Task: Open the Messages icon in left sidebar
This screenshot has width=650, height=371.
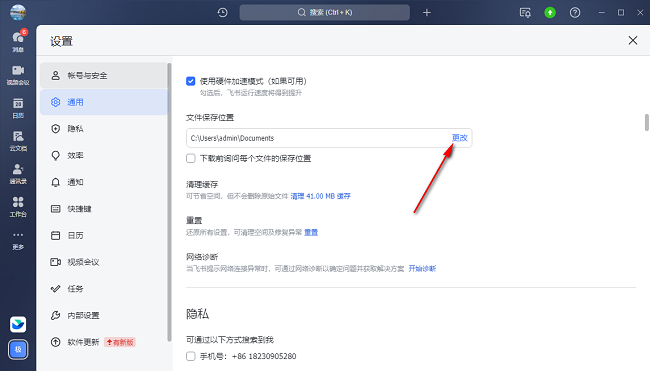Action: click(x=18, y=41)
